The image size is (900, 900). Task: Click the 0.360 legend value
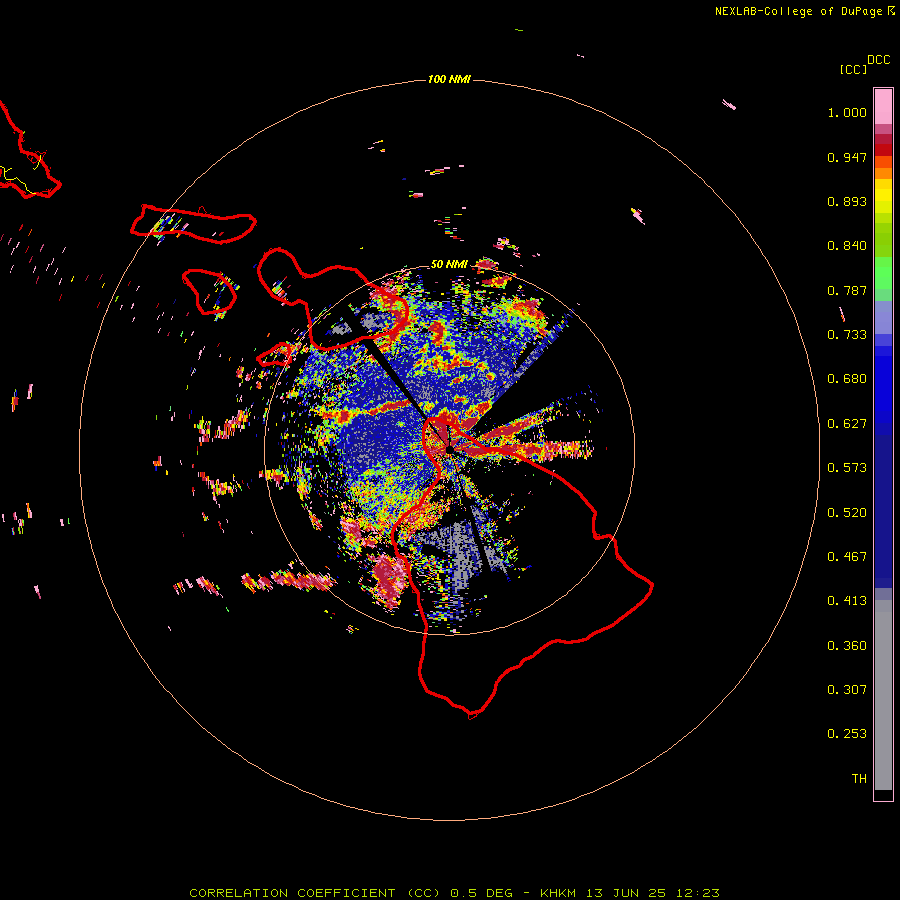coord(847,646)
